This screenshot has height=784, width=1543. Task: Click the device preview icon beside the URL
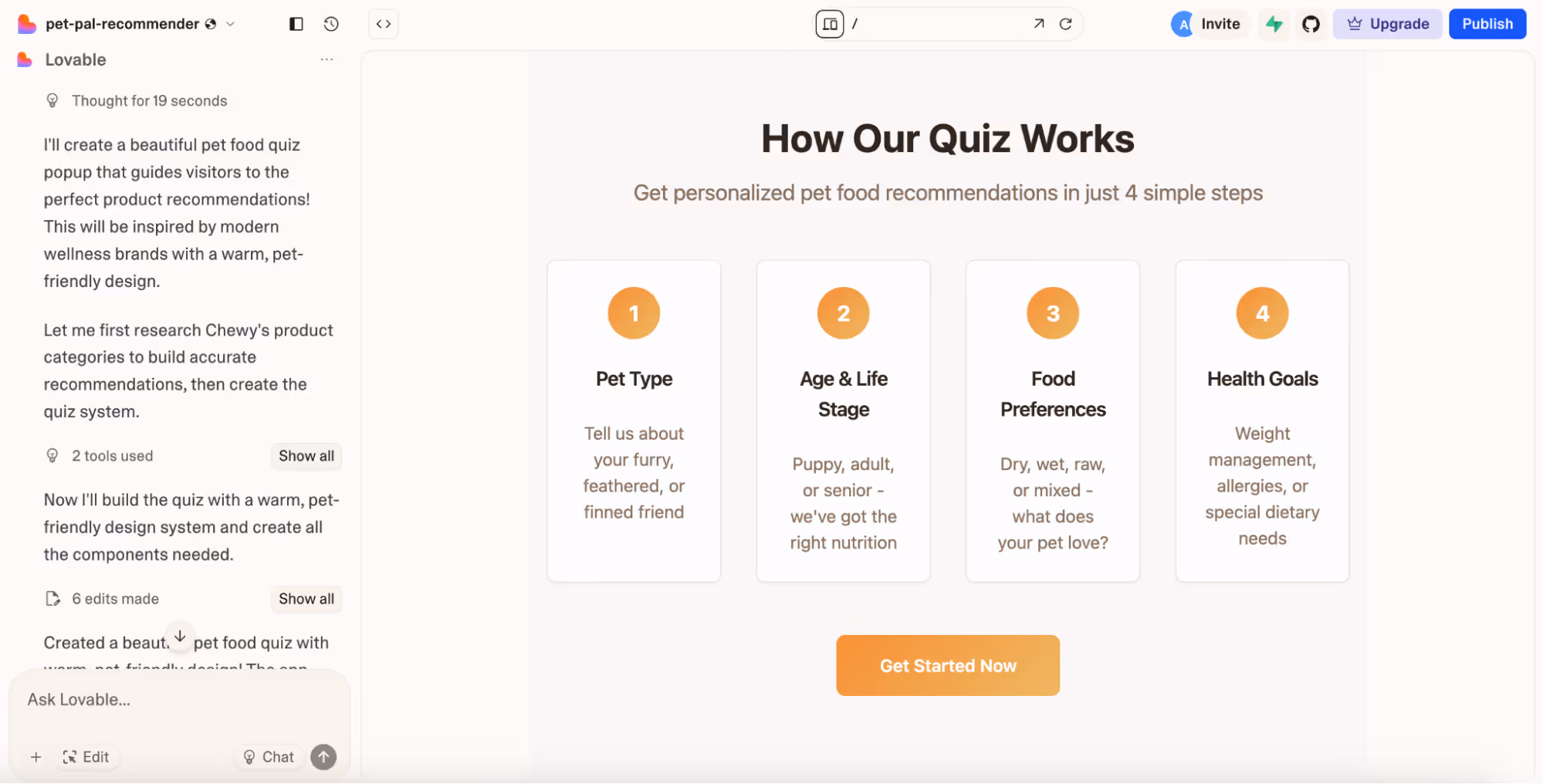829,24
